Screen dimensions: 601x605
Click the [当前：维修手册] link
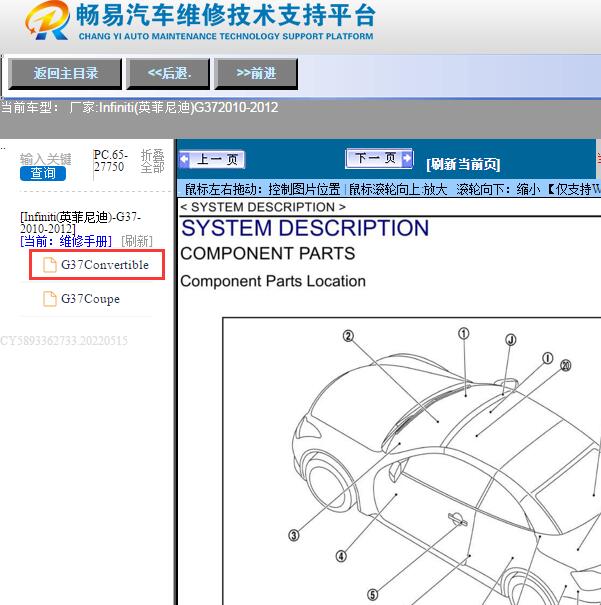[x=66, y=242]
